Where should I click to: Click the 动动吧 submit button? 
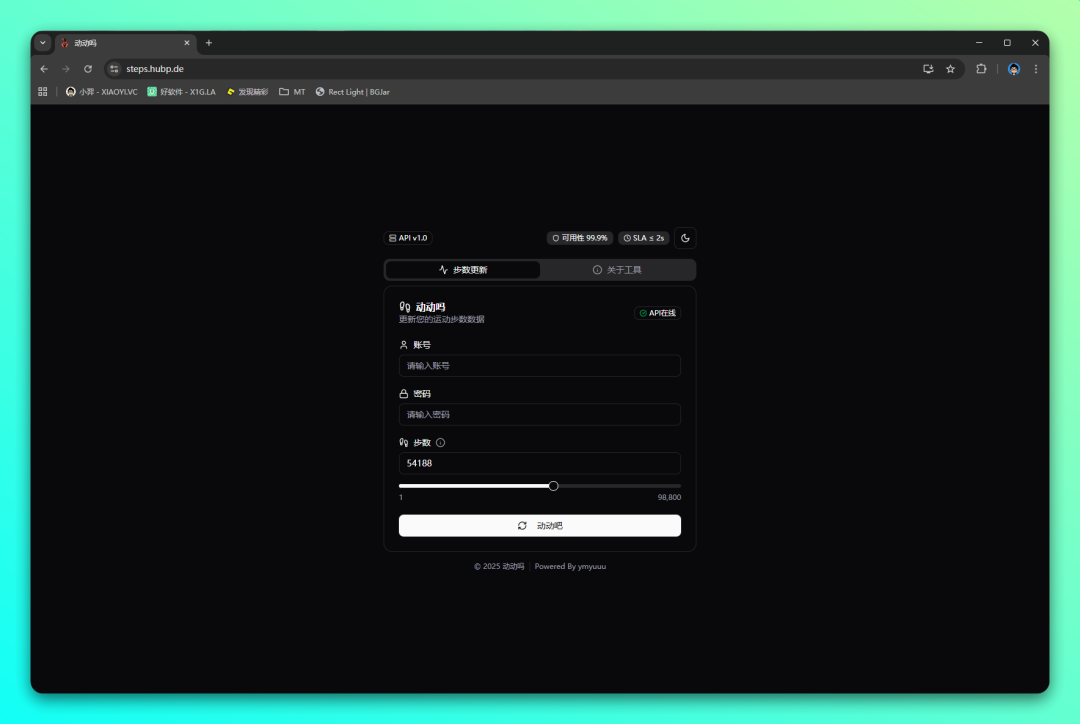[539, 526]
